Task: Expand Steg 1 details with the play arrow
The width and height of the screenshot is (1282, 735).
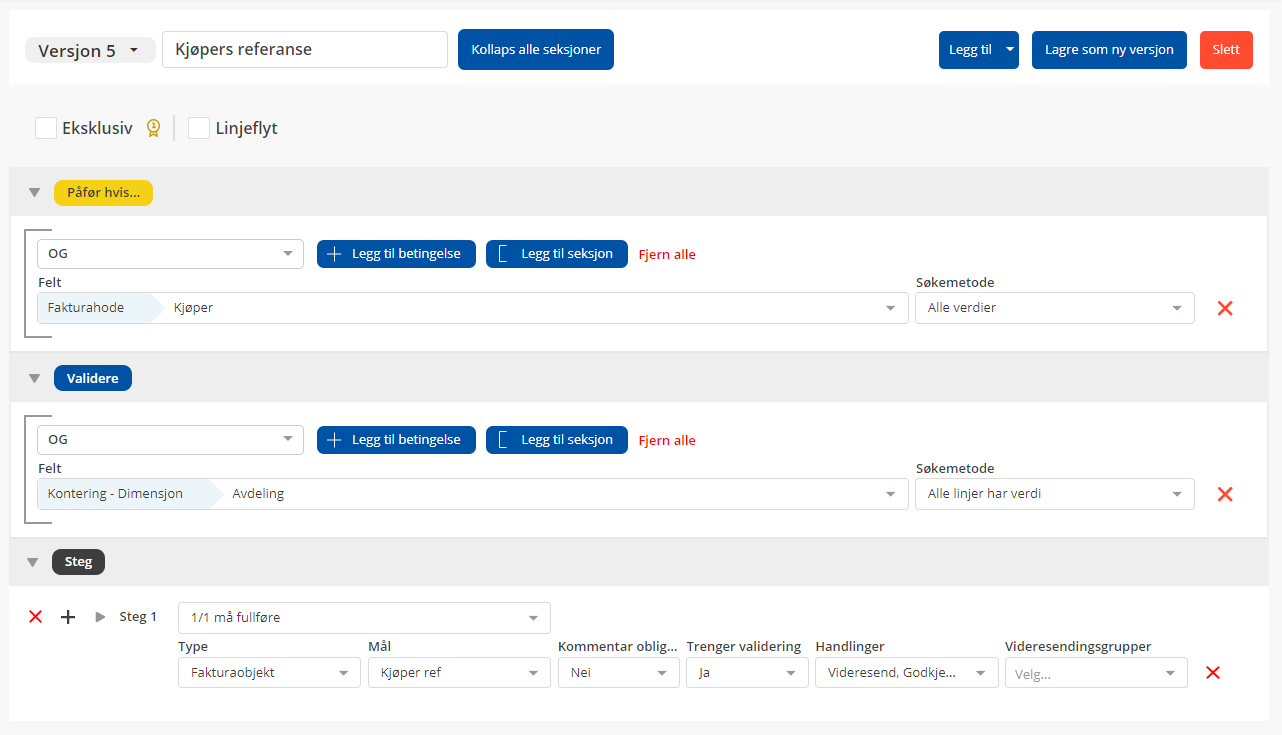Action: (100, 617)
